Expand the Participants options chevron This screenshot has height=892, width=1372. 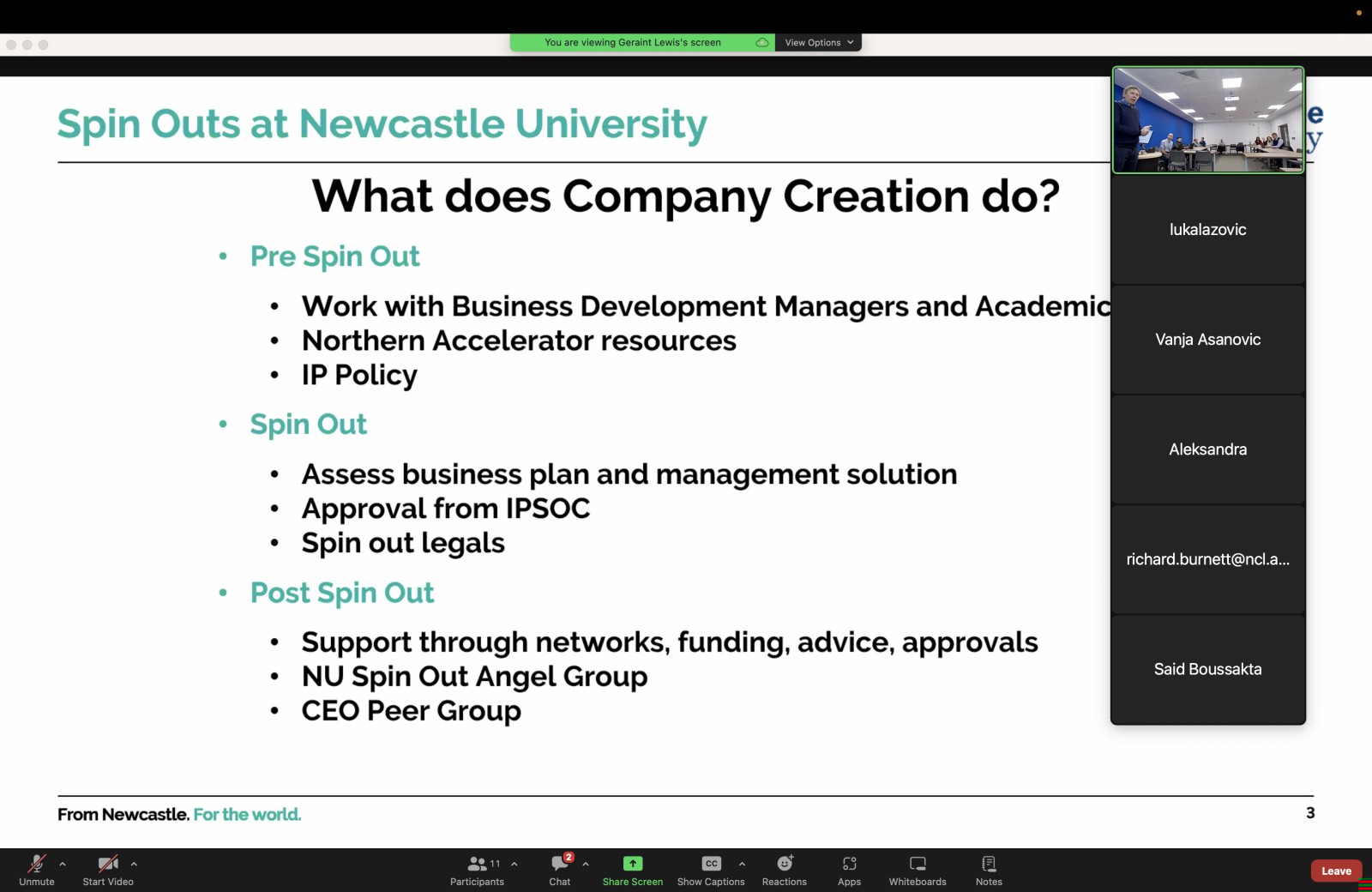coord(514,864)
